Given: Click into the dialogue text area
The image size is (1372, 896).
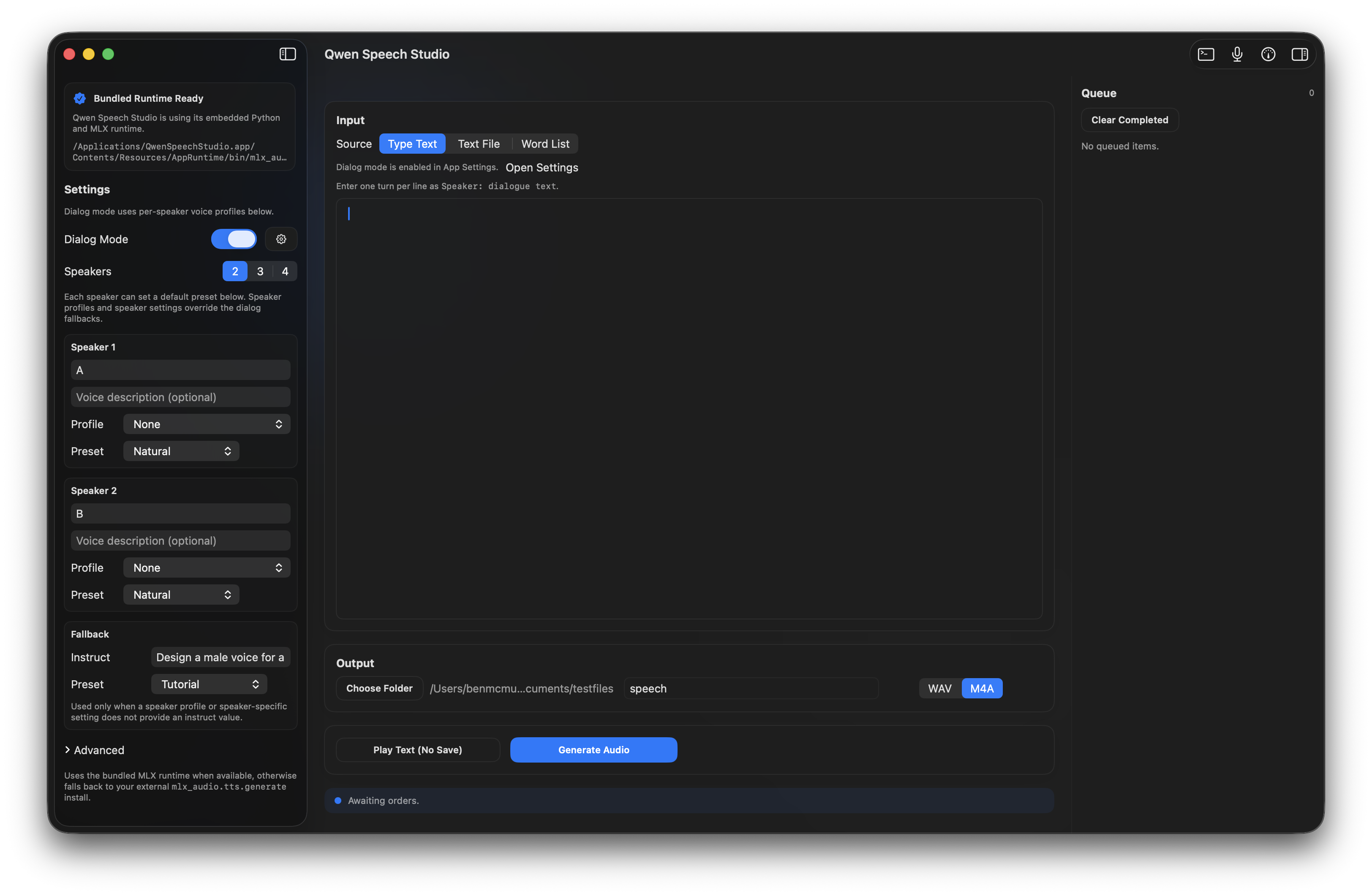Looking at the screenshot, I should [689, 409].
